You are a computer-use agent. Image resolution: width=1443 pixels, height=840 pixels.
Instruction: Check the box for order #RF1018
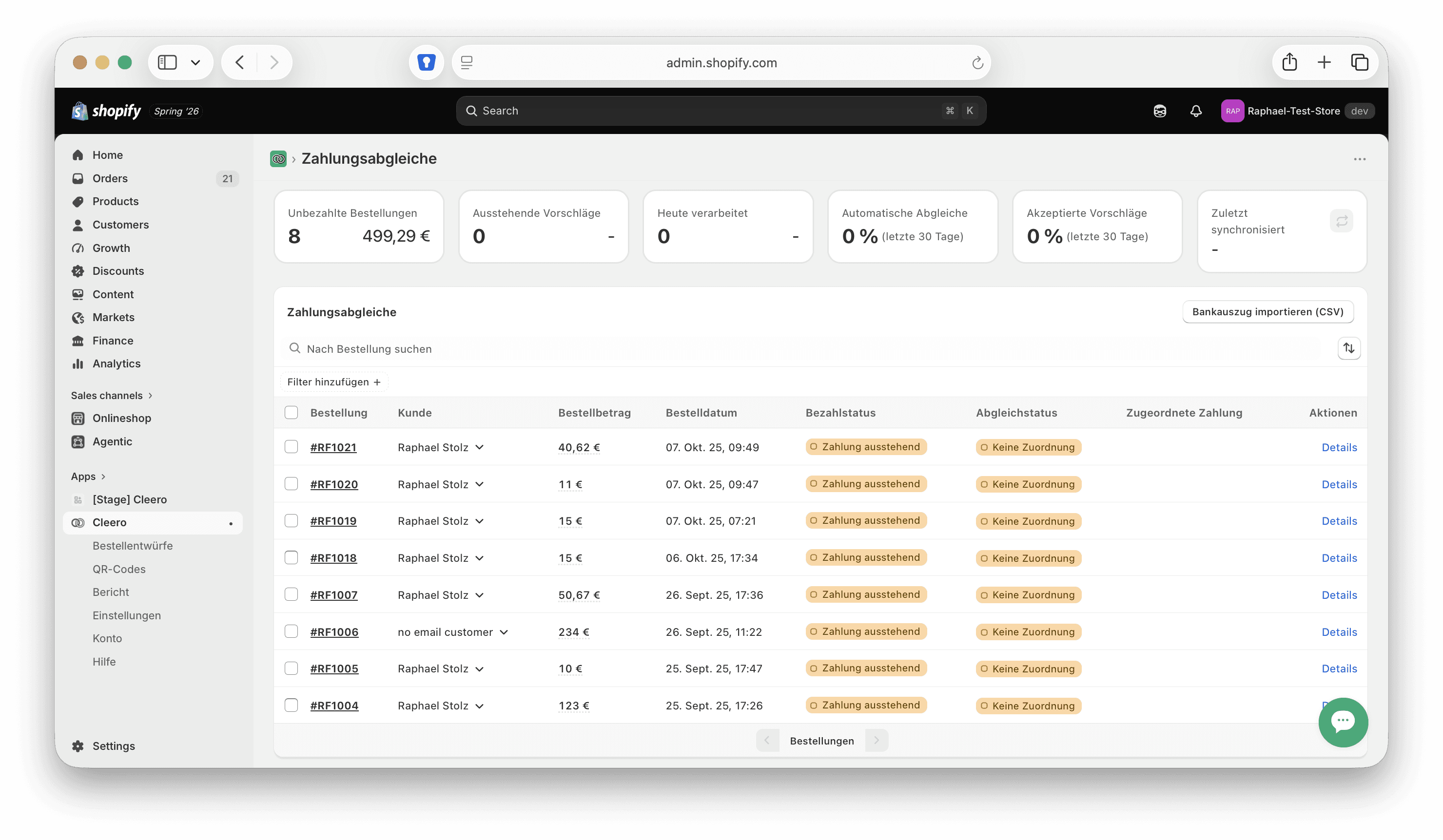click(291, 557)
